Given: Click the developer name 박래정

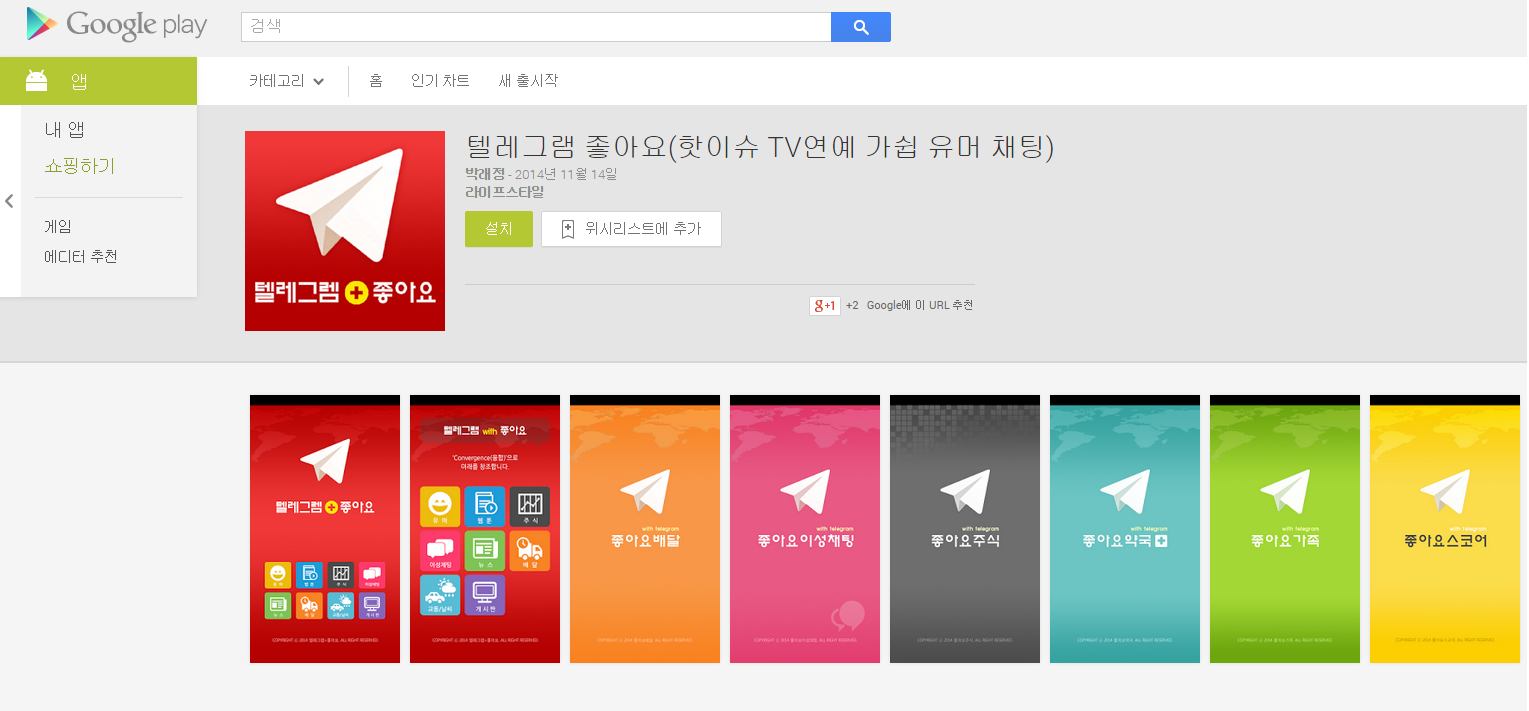Looking at the screenshot, I should click(x=484, y=175).
